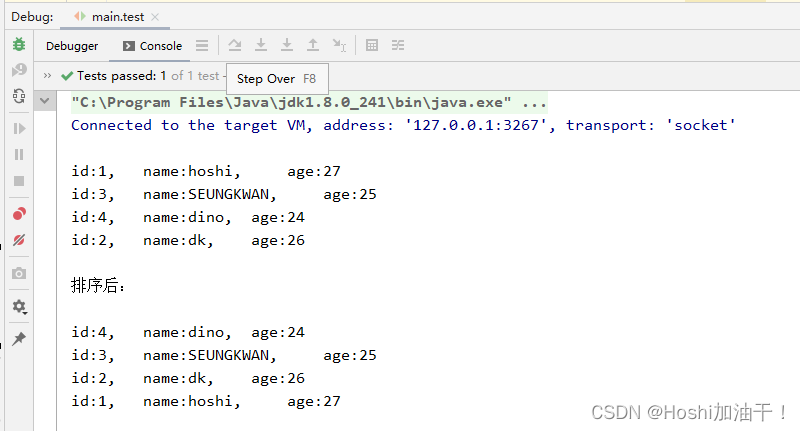Click the Step Out arrow icon

coord(313,45)
